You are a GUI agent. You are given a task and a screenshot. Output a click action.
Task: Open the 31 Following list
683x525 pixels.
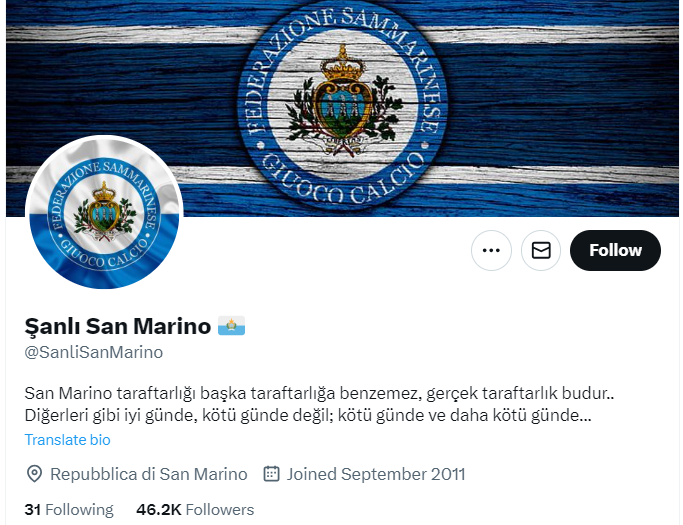pyautogui.click(x=69, y=509)
